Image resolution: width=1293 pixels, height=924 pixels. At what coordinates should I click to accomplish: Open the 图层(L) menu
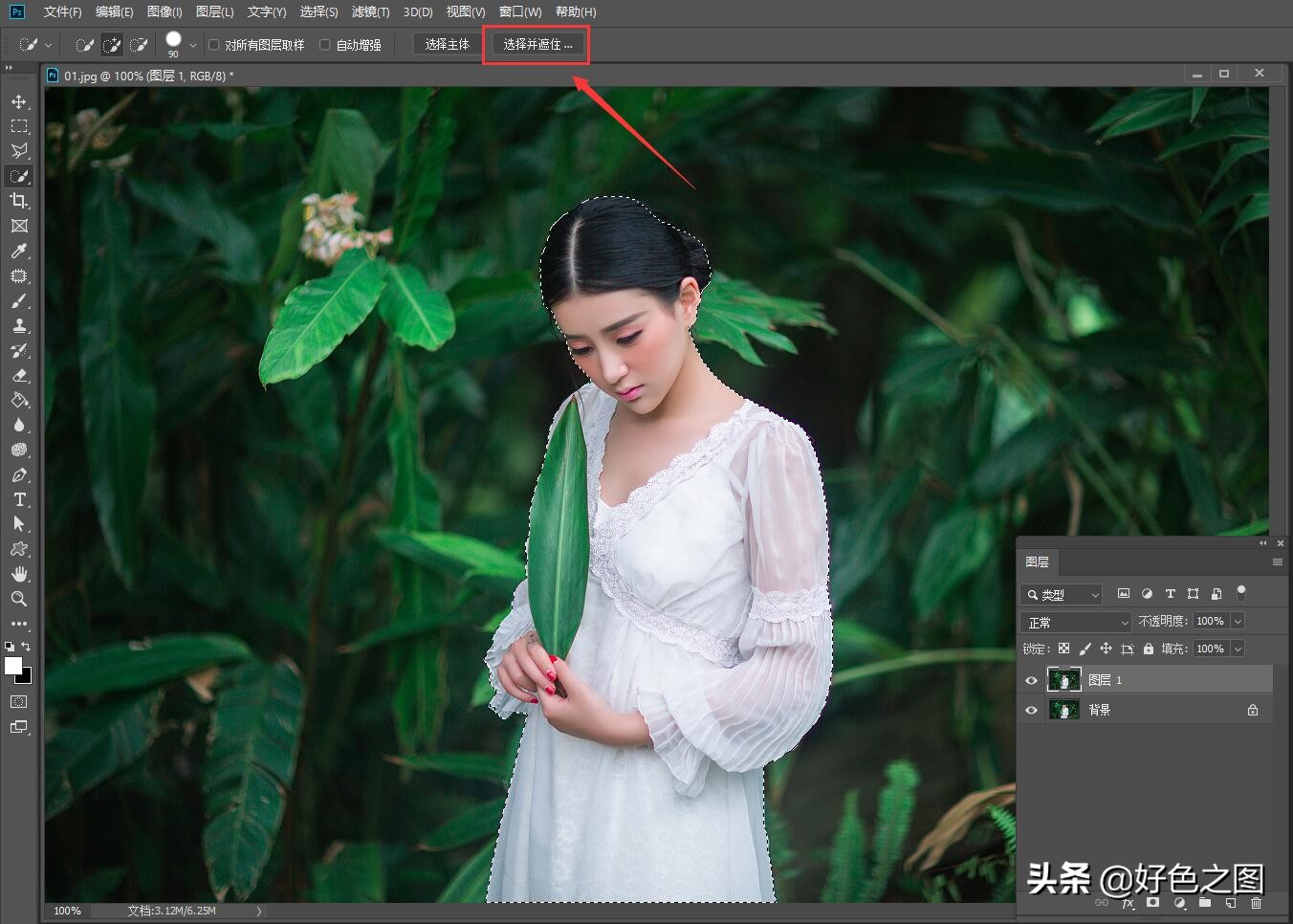coord(214,11)
